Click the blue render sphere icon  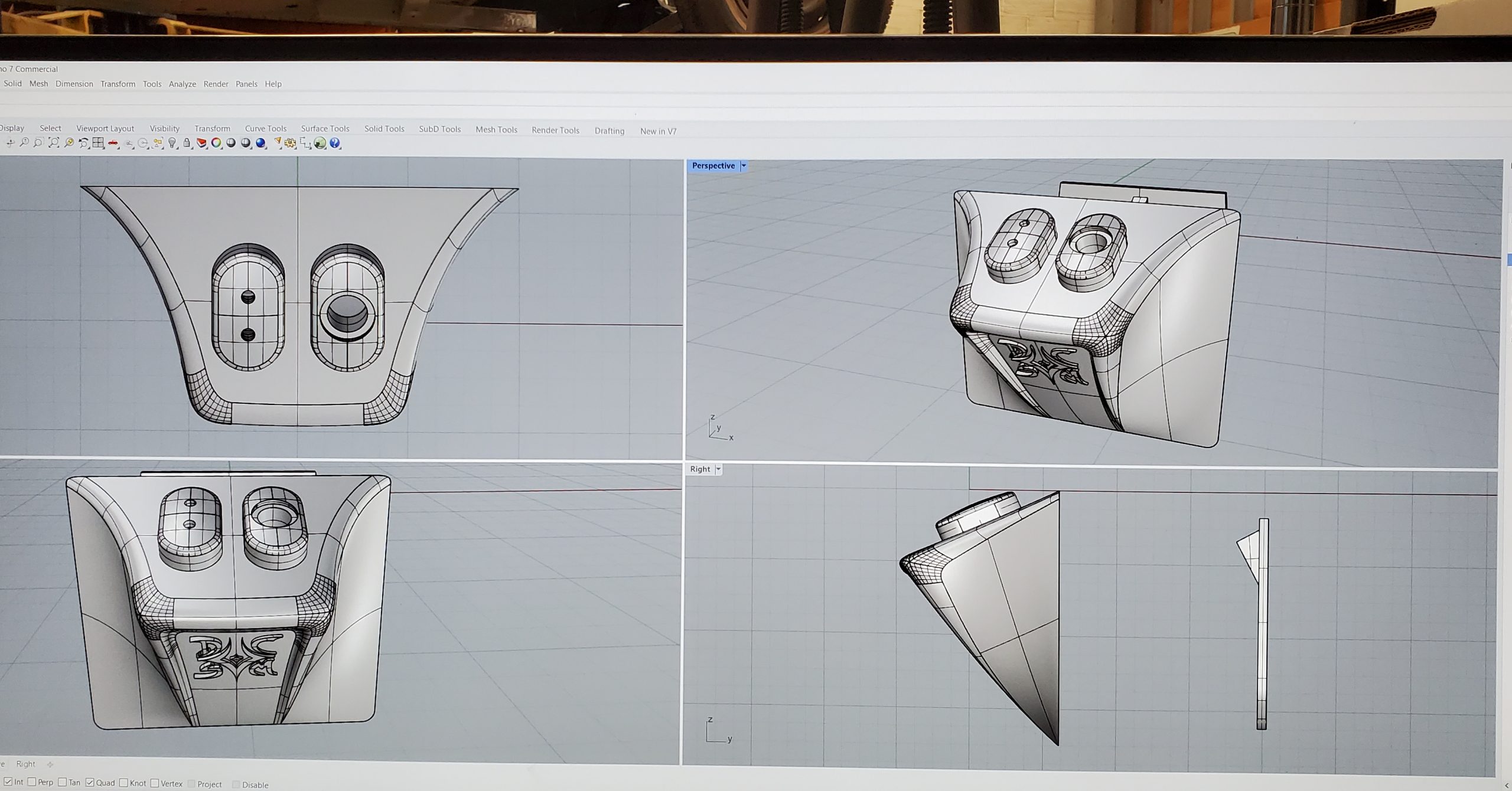[x=260, y=143]
